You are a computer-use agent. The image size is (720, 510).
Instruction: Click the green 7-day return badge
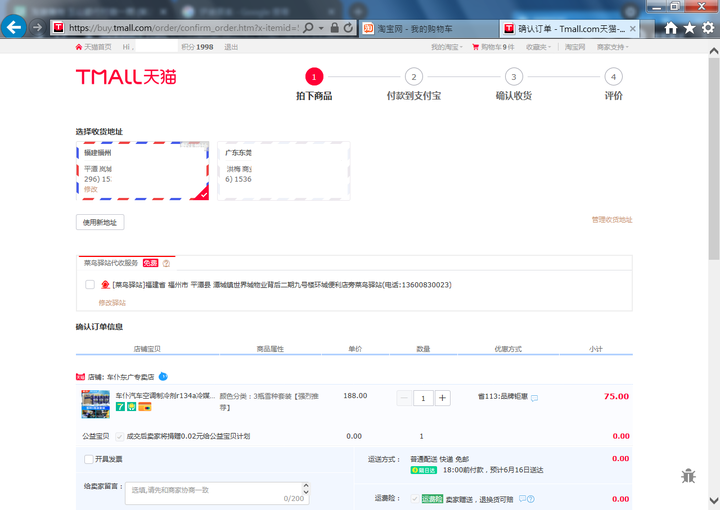(x=120, y=407)
